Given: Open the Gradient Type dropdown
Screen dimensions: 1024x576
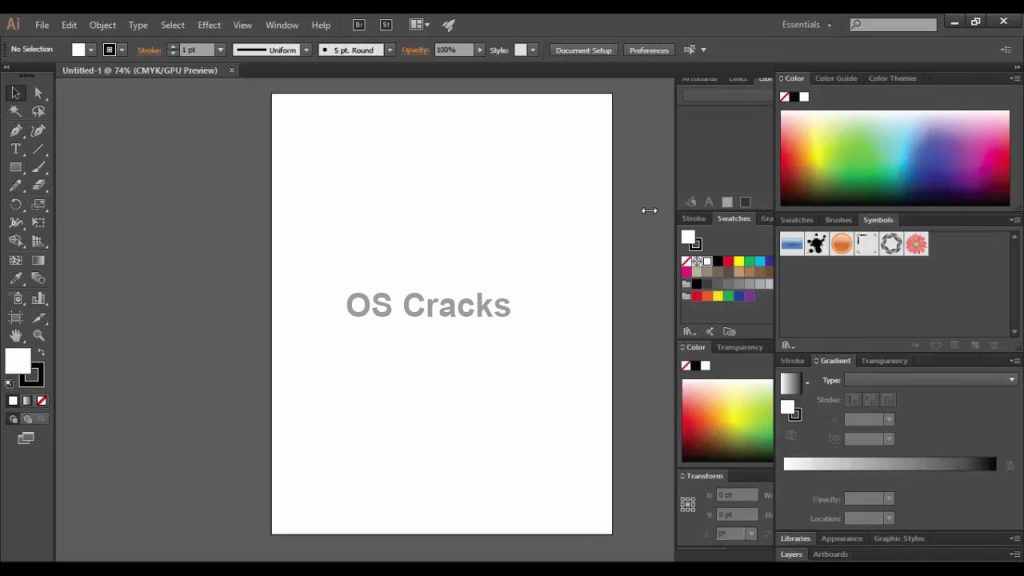Looking at the screenshot, I should click(x=931, y=379).
